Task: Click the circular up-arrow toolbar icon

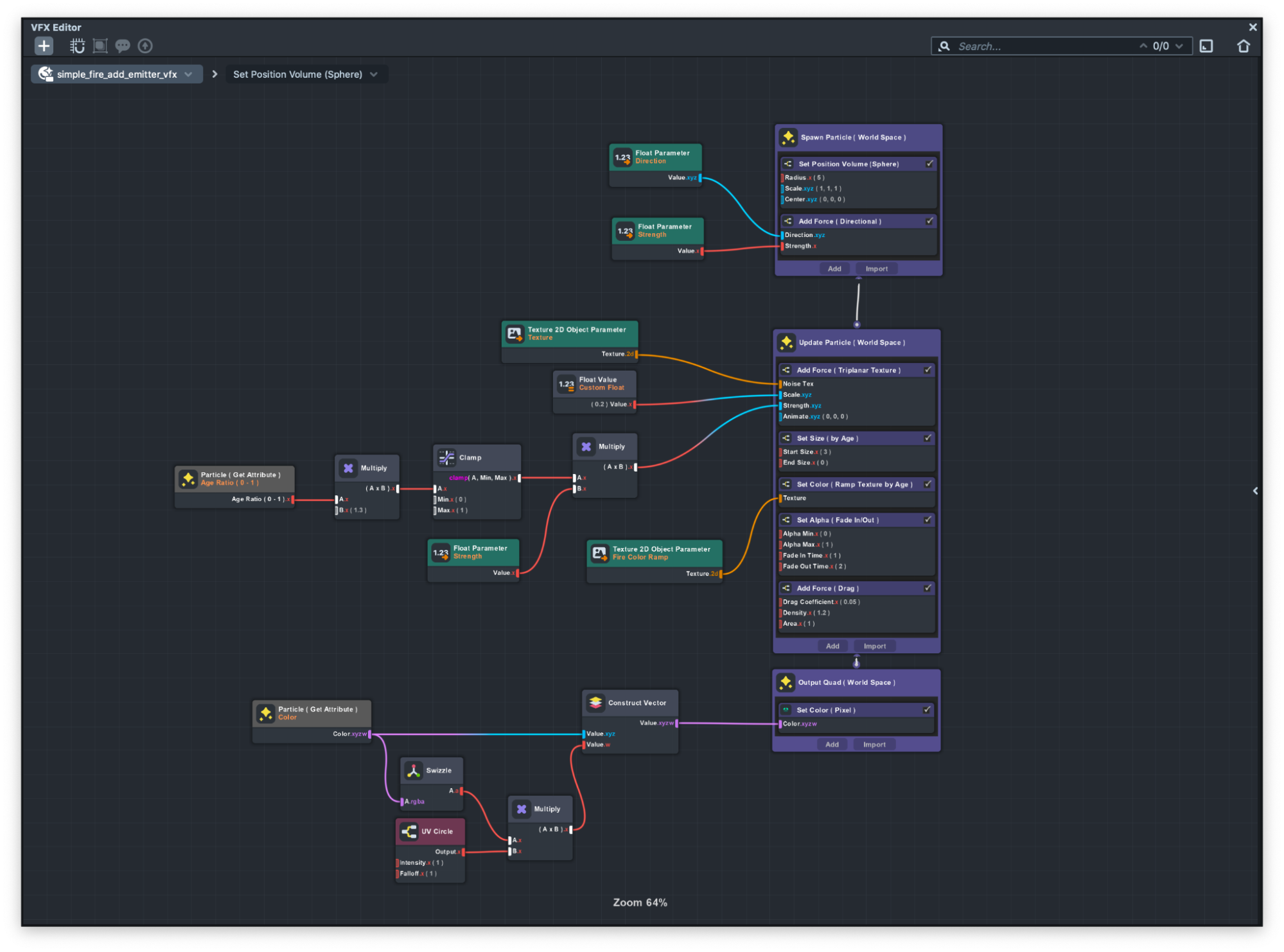Action: point(145,46)
